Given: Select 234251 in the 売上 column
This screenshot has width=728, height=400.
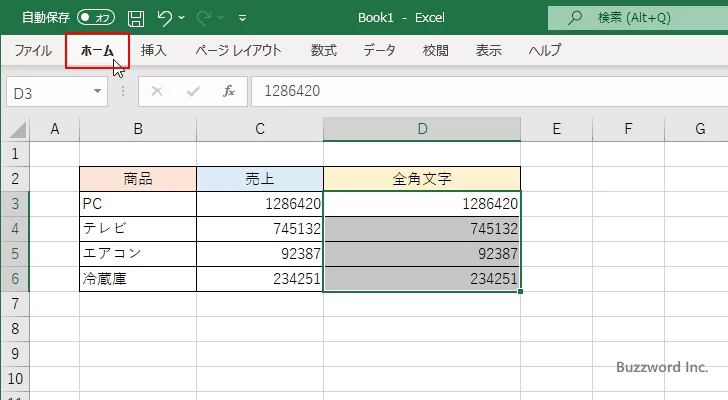Looking at the screenshot, I should click(260, 279).
